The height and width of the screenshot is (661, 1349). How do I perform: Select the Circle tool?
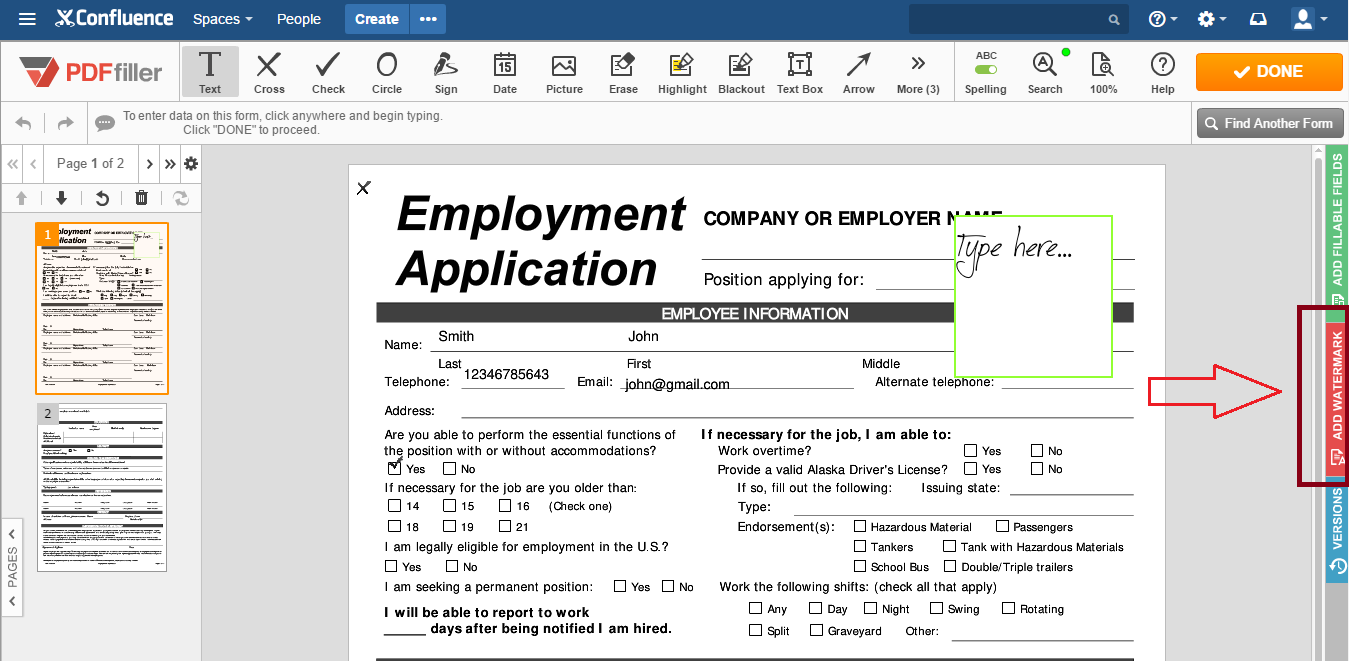(x=387, y=71)
